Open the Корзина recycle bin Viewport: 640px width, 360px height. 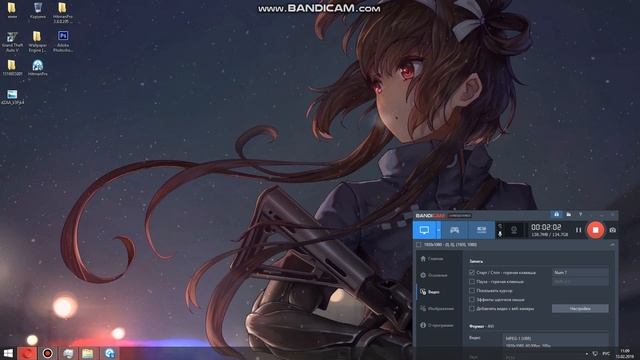coord(38,11)
